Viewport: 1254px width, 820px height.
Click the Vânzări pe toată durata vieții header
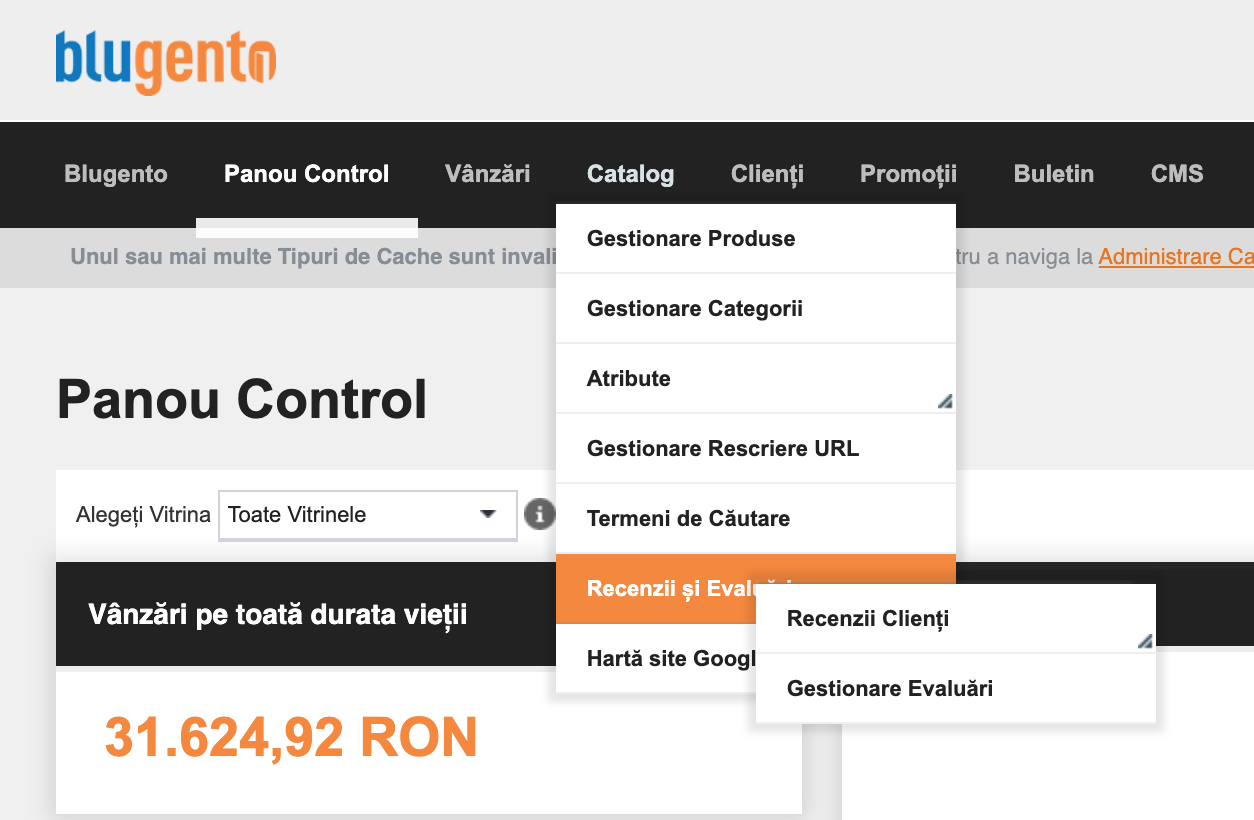278,614
